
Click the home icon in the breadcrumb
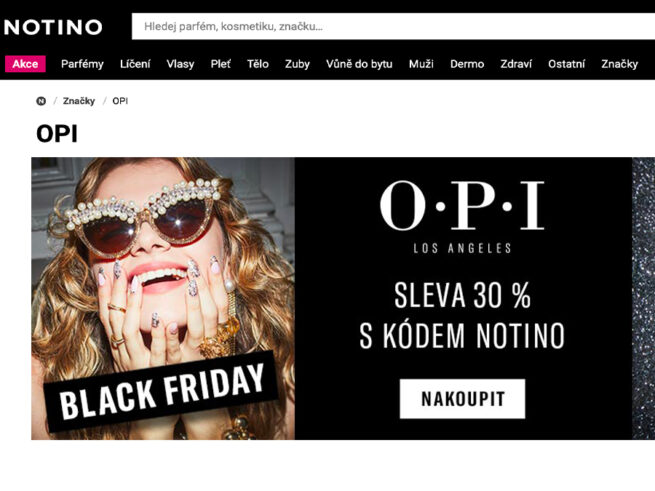(x=41, y=101)
